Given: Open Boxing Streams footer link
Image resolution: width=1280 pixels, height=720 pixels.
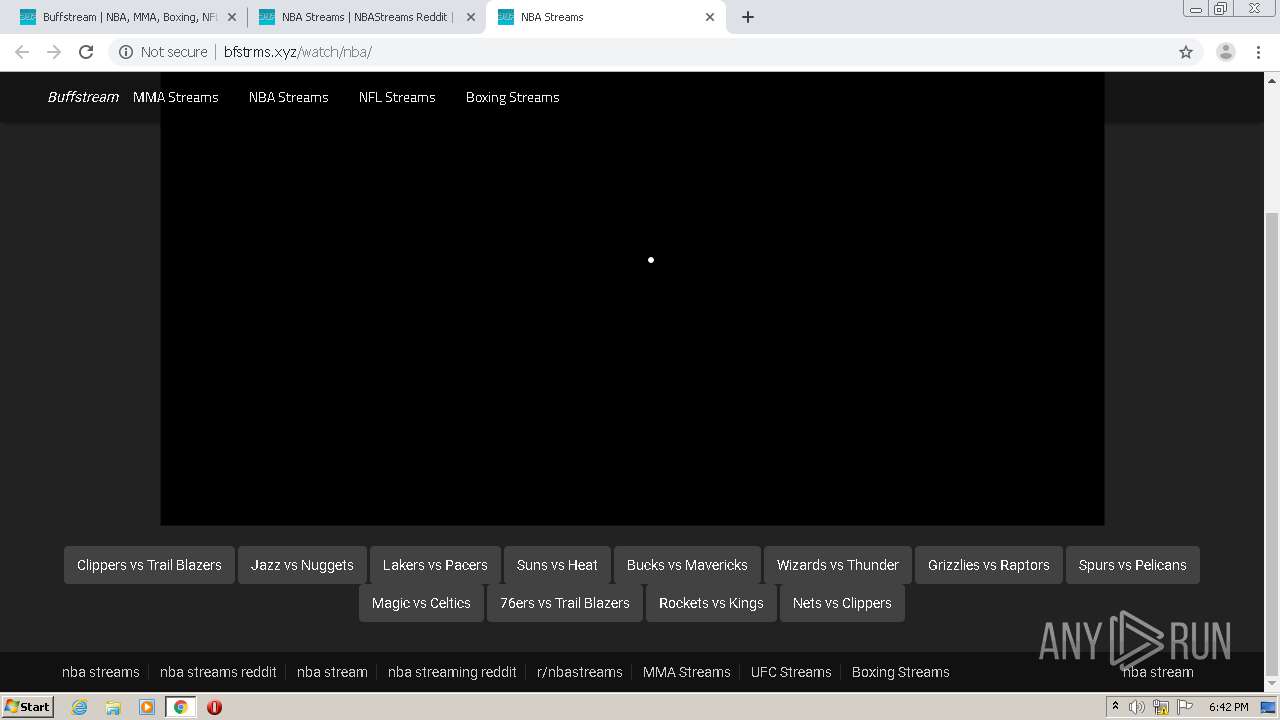Looking at the screenshot, I should pos(901,672).
